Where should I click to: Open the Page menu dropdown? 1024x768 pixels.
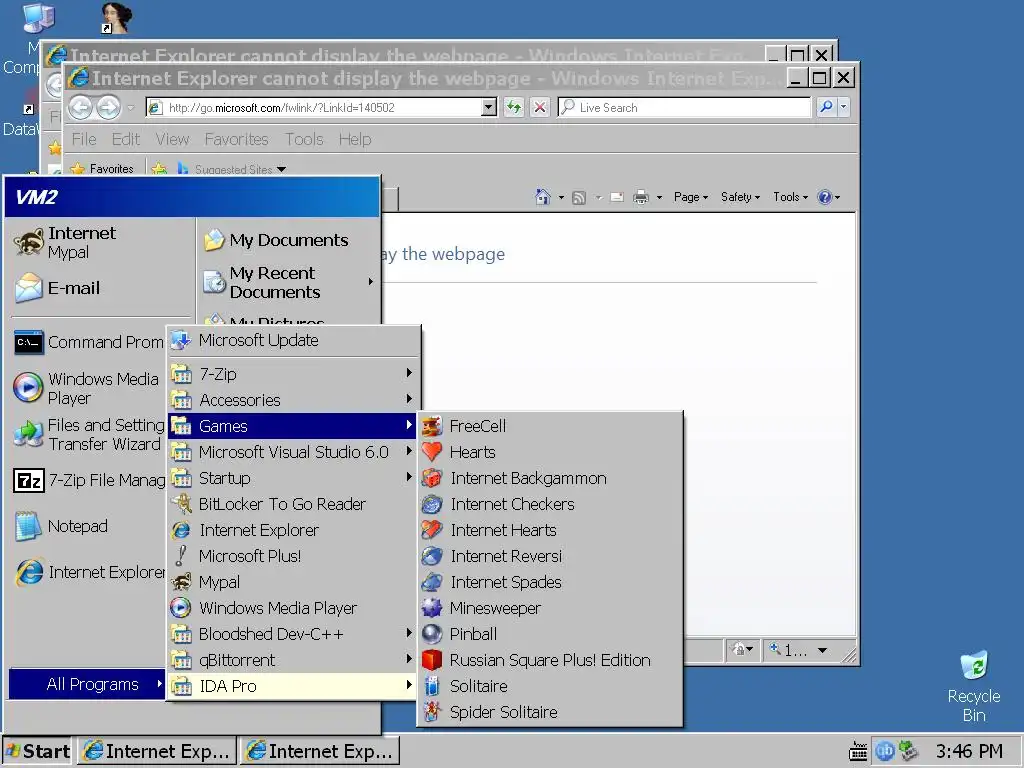[x=691, y=197]
